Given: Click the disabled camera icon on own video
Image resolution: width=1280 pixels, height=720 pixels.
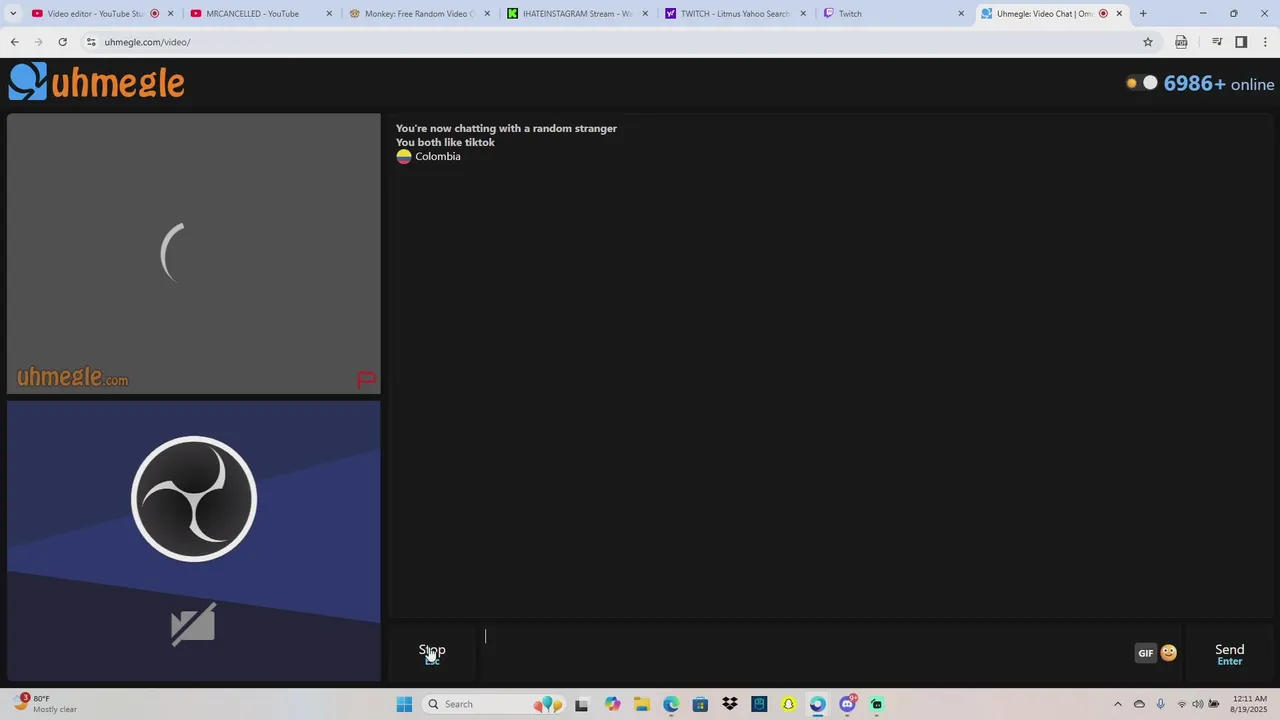Looking at the screenshot, I should tap(193, 624).
